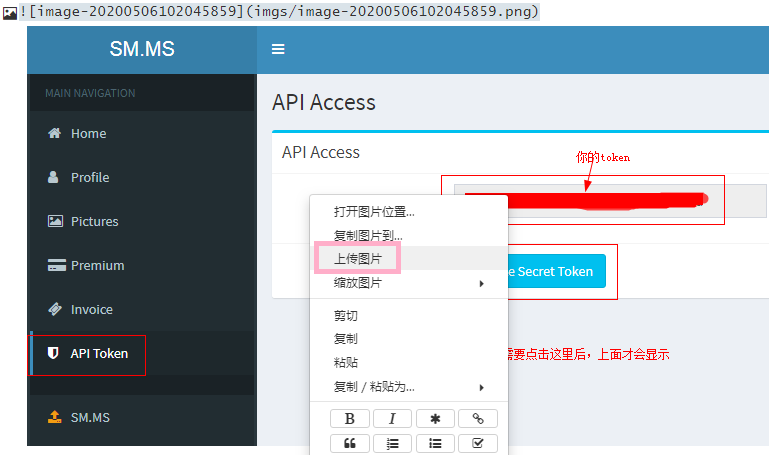Insert blockquote with the quote button
This screenshot has height=455, width=783.
click(350, 444)
